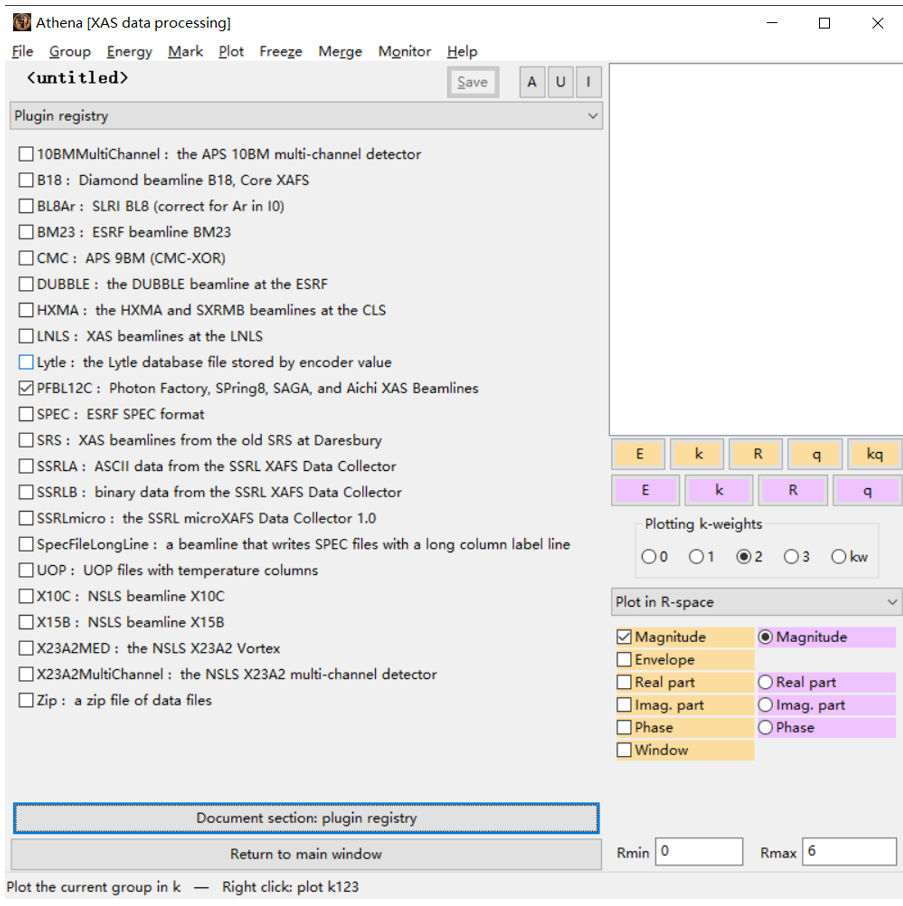Screen dimensions: 903x906
Task: Select k-weight of 3
Action: [790, 557]
